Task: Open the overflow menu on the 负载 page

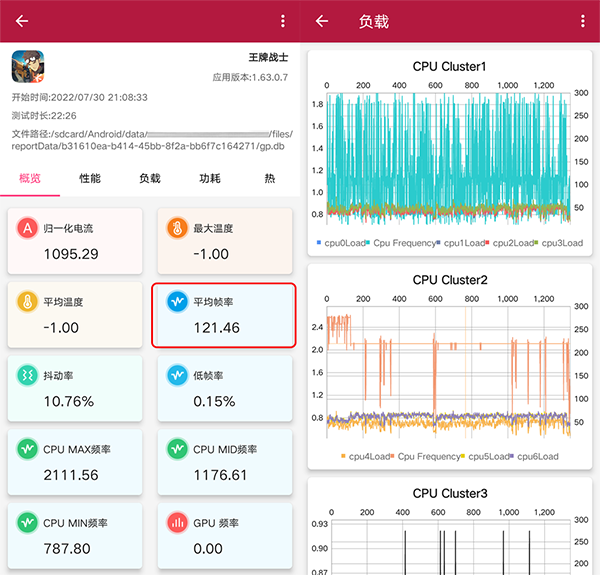Action: (x=583, y=21)
